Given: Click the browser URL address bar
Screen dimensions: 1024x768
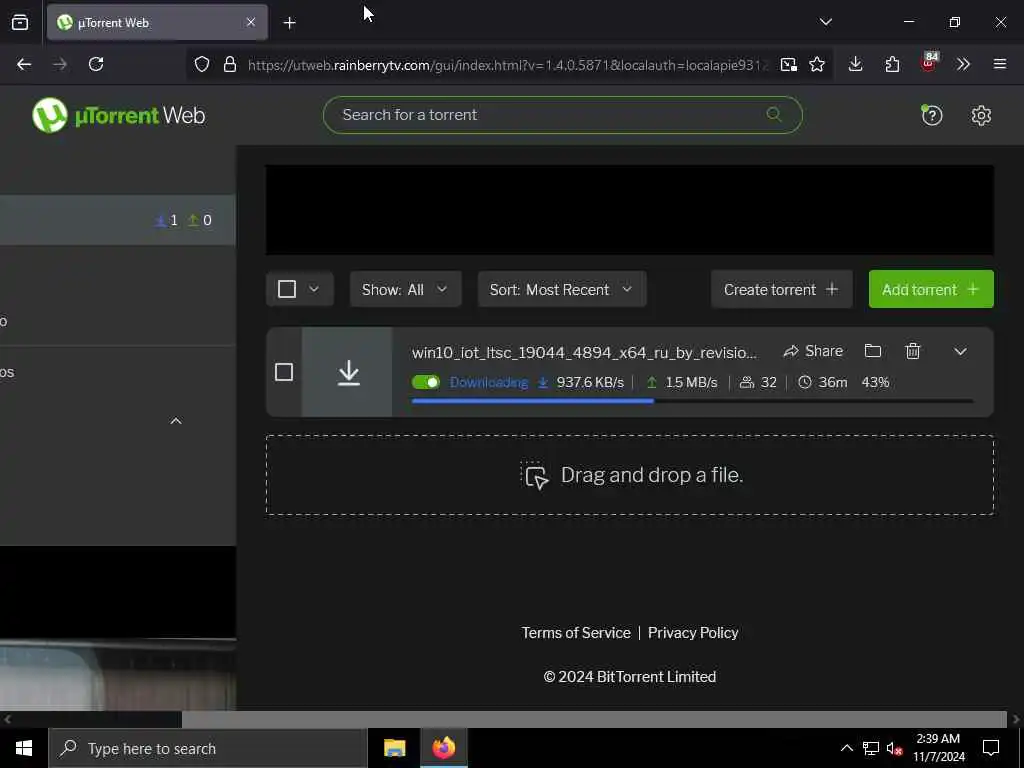Looking at the screenshot, I should coord(508,65).
